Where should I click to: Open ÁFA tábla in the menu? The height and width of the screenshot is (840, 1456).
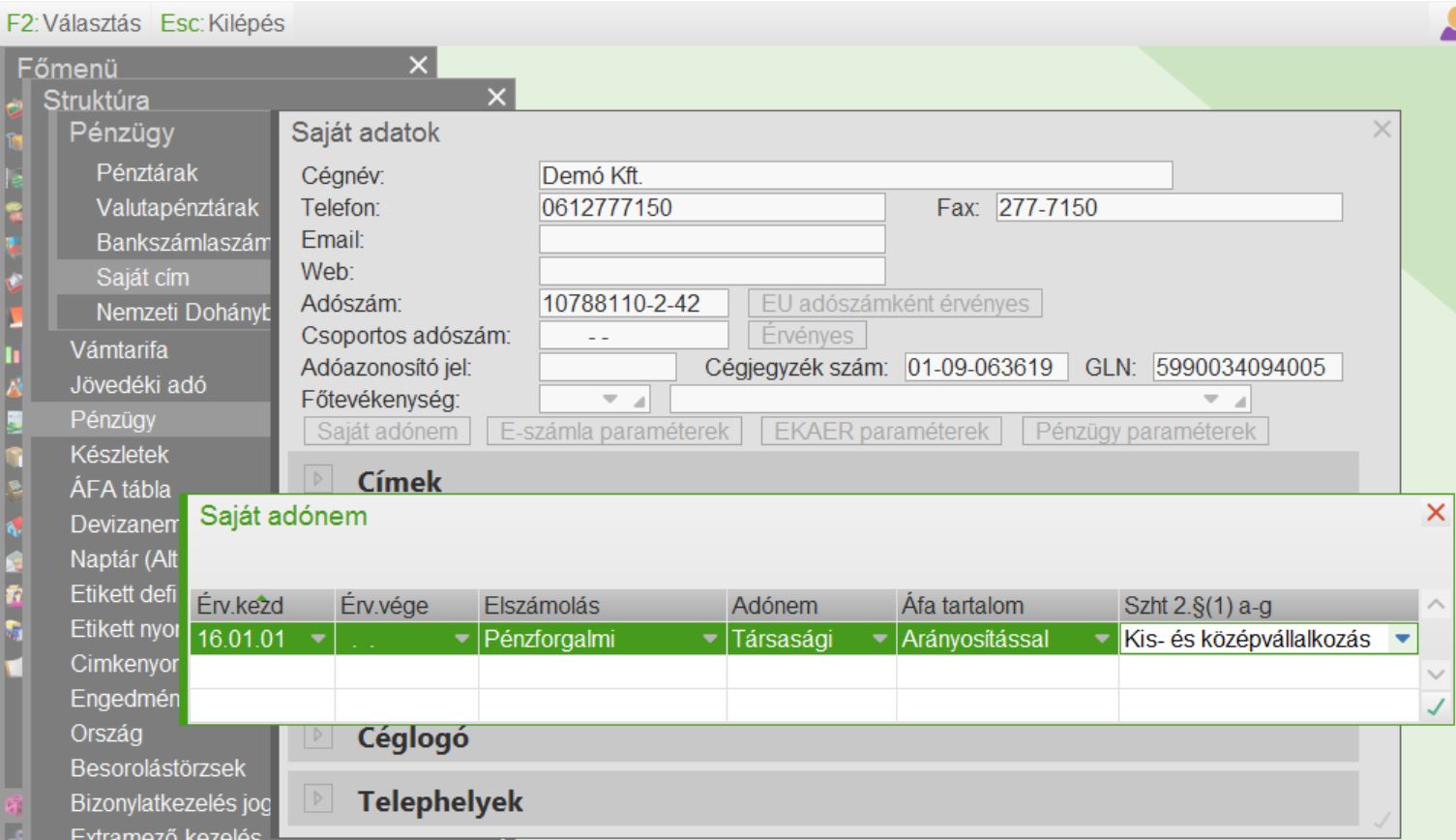(120, 489)
